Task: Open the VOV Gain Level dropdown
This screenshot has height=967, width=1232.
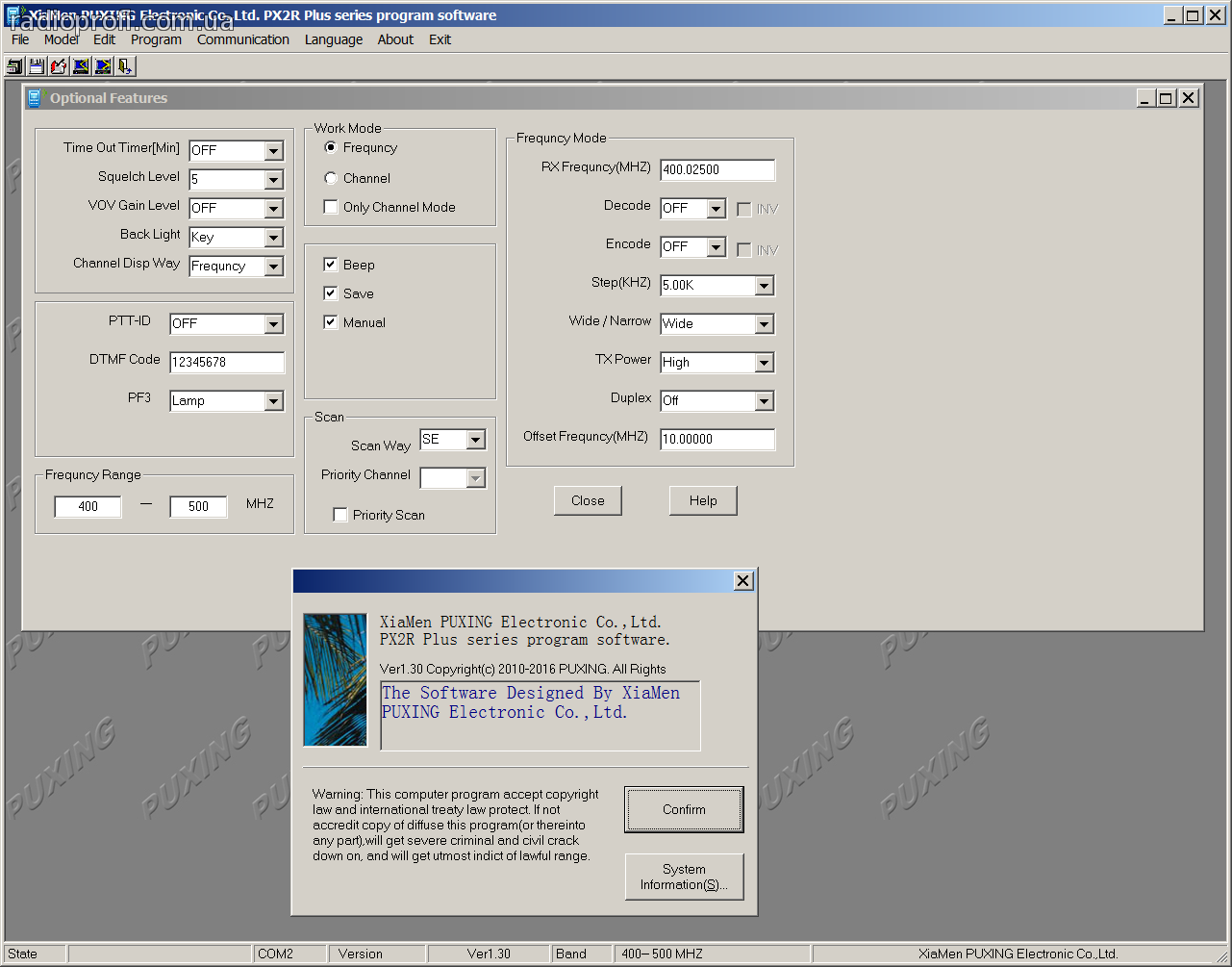Action: pyautogui.click(x=274, y=209)
